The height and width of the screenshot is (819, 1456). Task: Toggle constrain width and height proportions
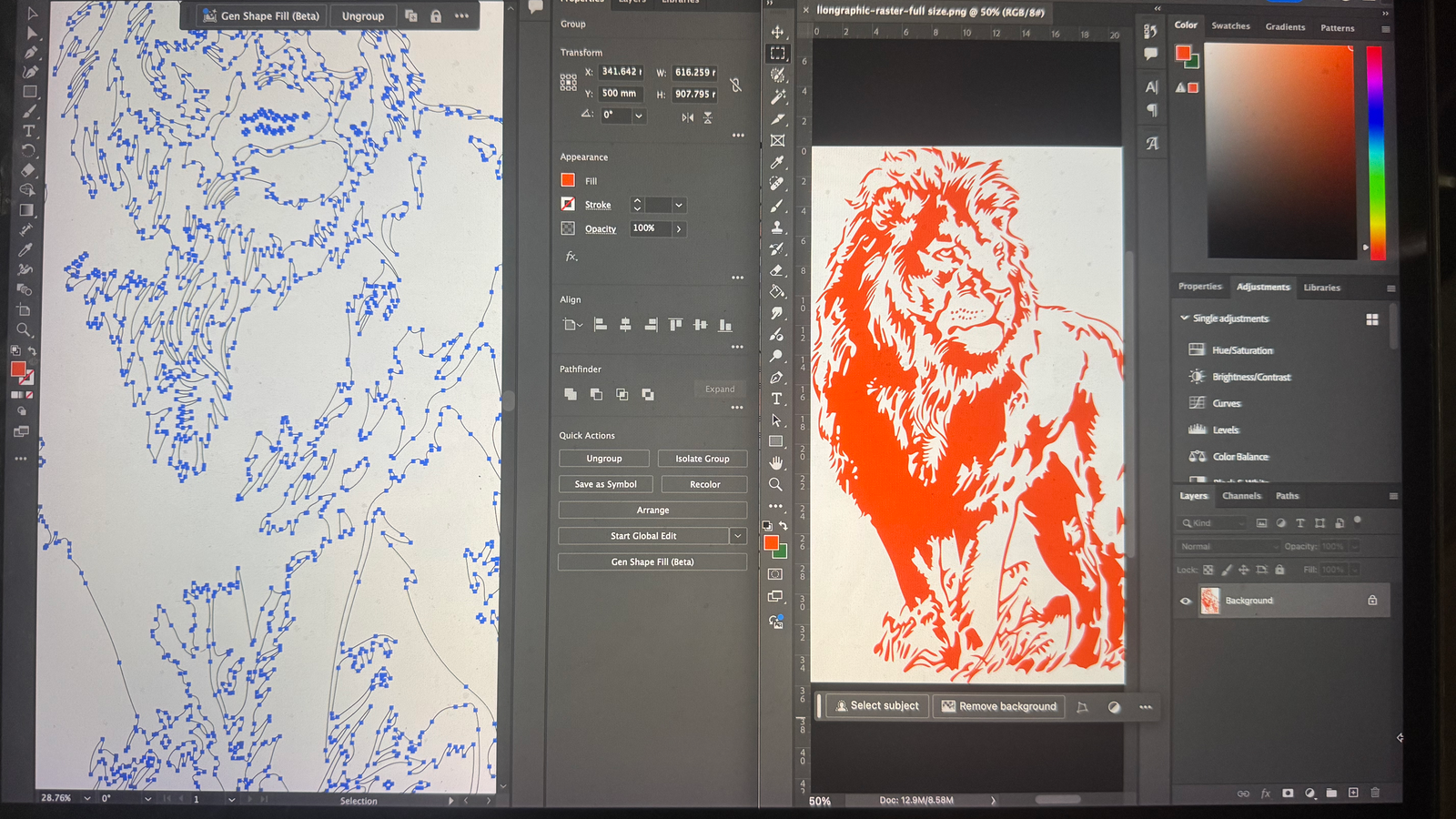coord(735,85)
